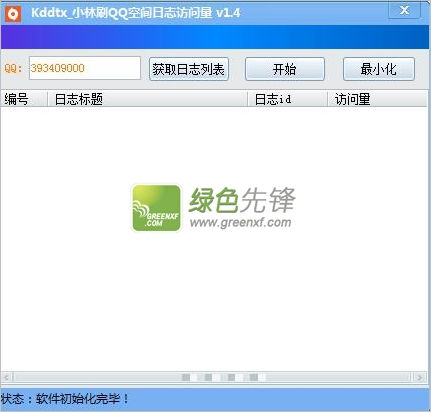Click the www.greenxf.com watermark URL

click(x=240, y=222)
